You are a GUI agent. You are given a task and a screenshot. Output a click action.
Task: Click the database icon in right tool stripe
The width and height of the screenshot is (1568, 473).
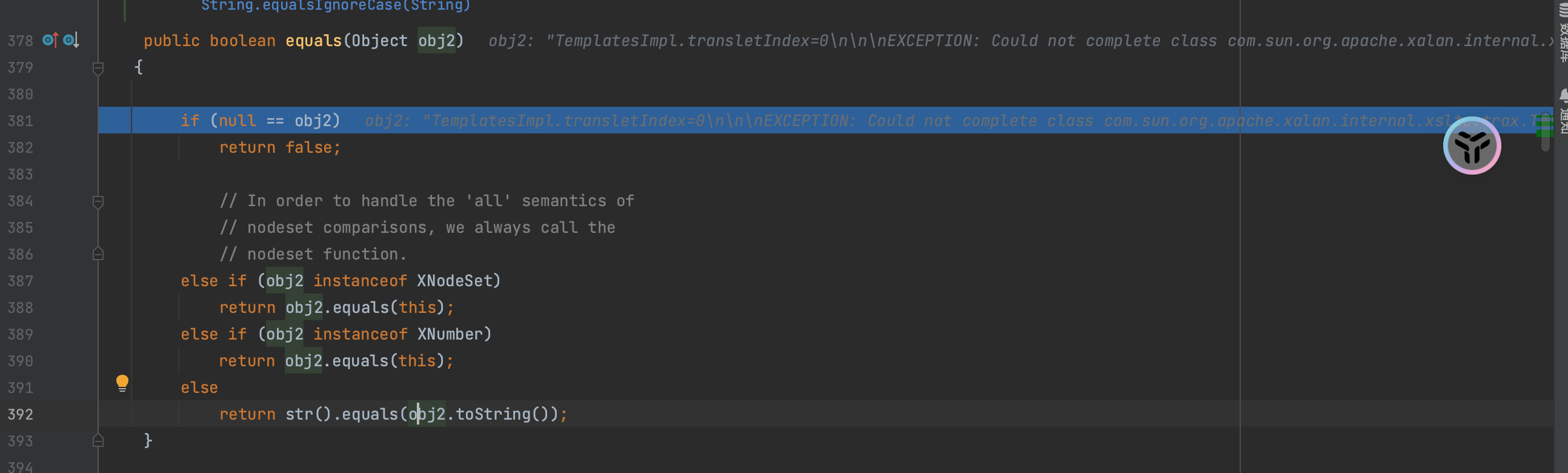1563,11
